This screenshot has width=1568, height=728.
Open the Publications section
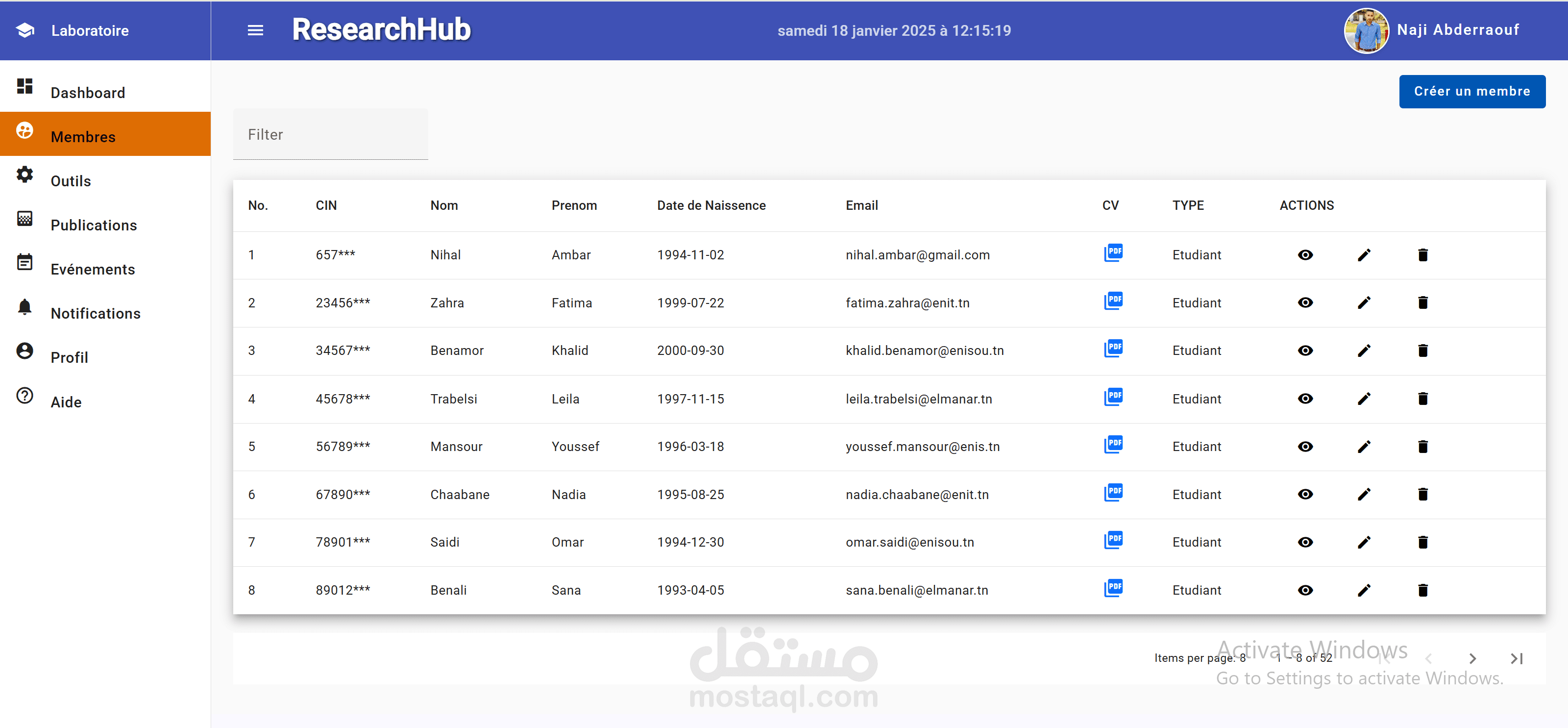pos(94,226)
